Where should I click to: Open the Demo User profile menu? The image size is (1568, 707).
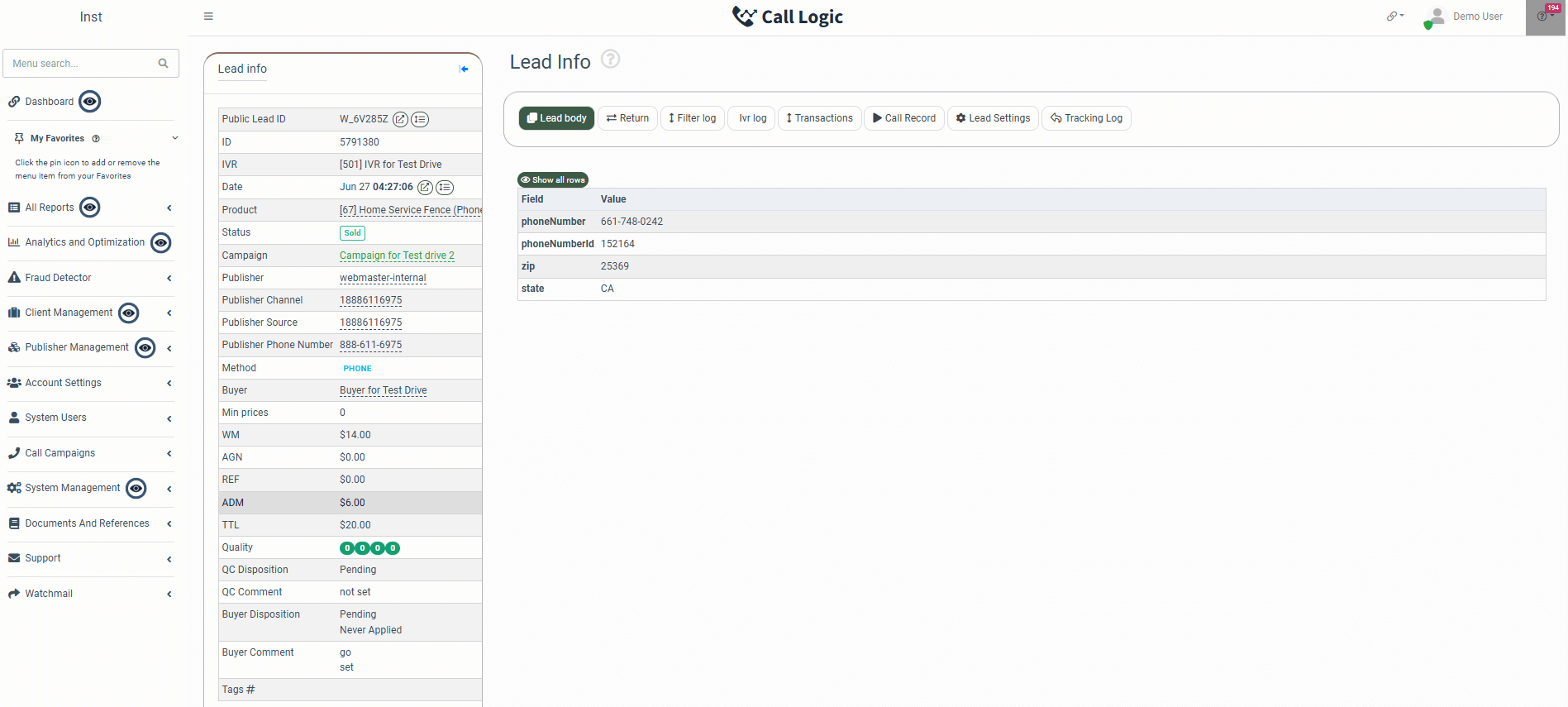pos(1463,17)
